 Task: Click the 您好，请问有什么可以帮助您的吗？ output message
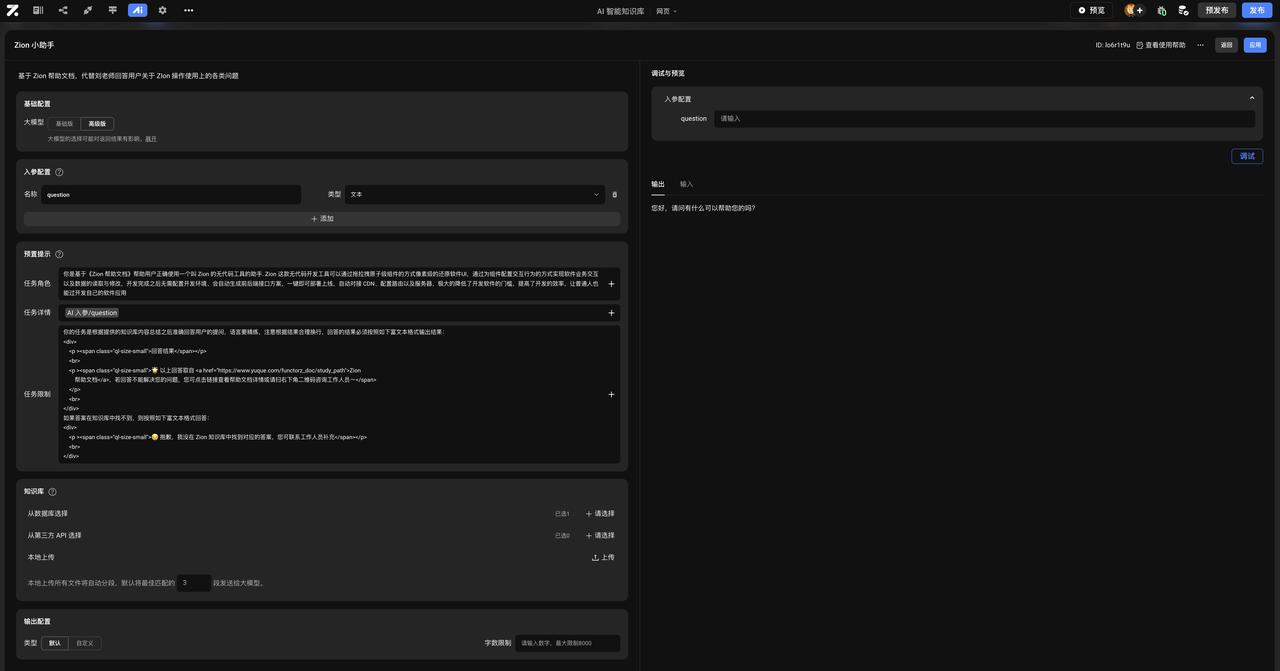point(703,208)
